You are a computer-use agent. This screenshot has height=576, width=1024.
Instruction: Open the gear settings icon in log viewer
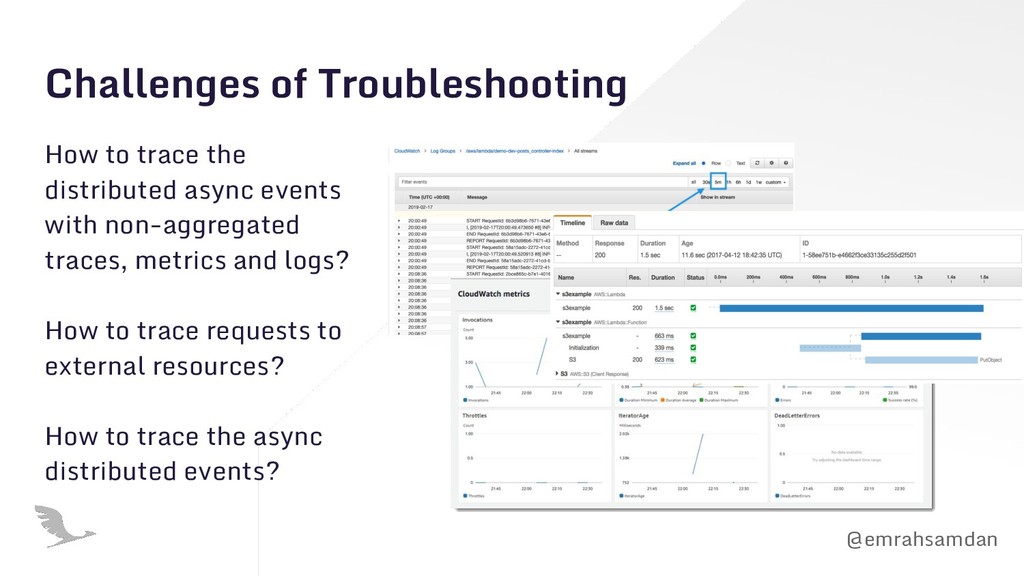(x=771, y=163)
